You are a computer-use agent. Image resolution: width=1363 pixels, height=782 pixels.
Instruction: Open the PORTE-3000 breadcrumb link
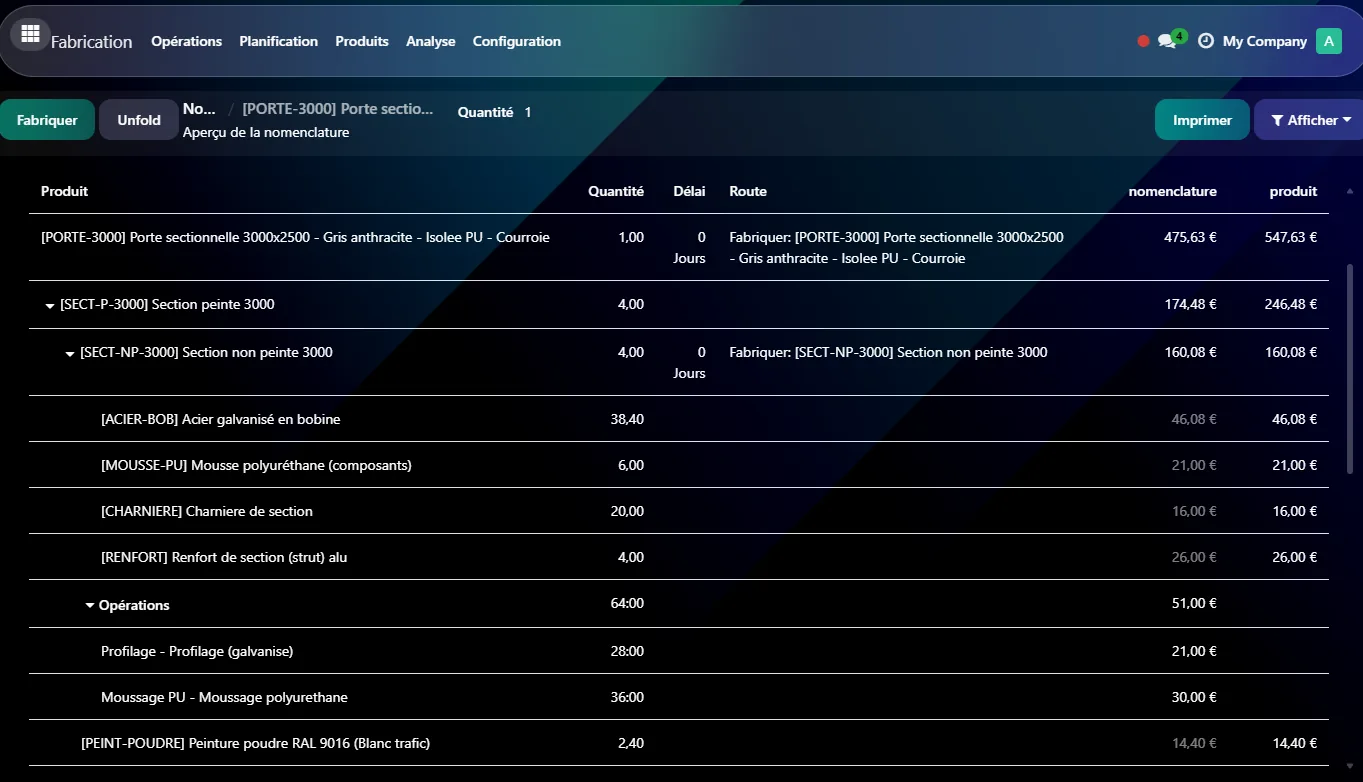pos(338,109)
